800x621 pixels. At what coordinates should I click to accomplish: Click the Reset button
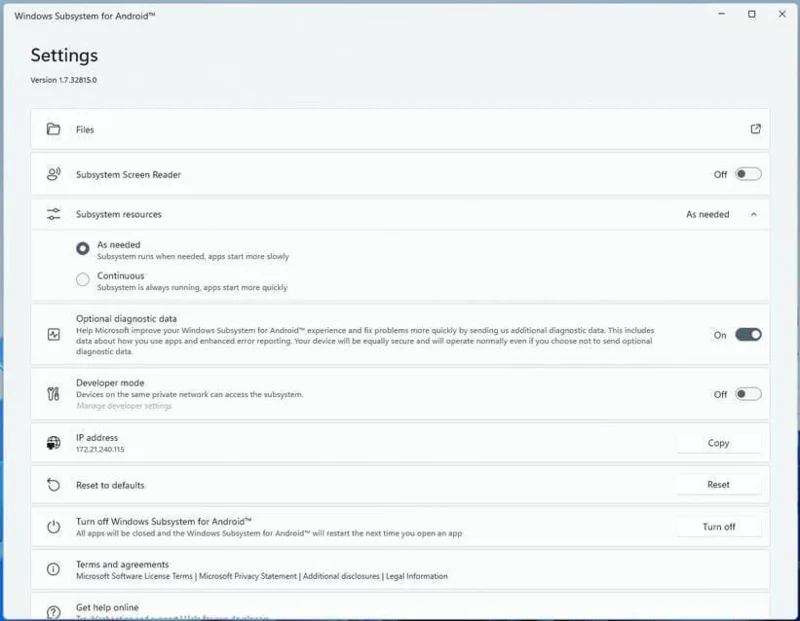click(x=718, y=485)
